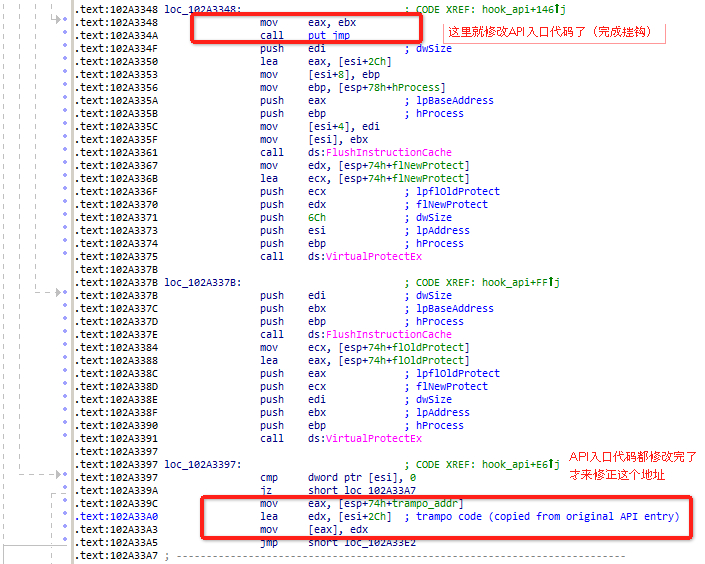Image resolution: width=705 pixels, height=564 pixels.
Task: Click the hook_api+E6 code xref
Action: (x=521, y=465)
